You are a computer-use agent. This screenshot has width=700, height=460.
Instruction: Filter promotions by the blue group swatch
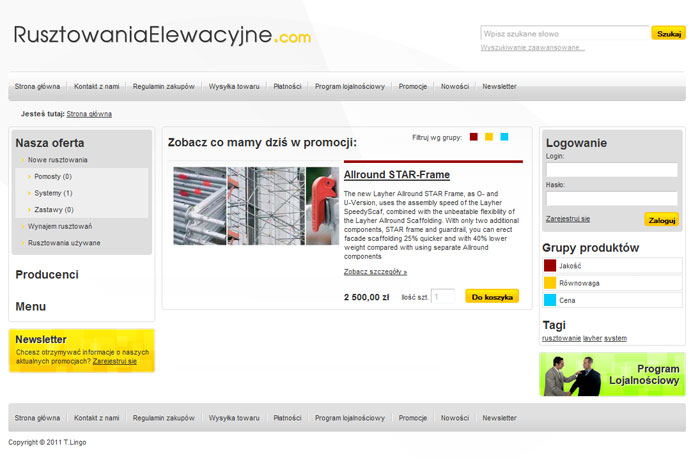pyautogui.click(x=504, y=137)
